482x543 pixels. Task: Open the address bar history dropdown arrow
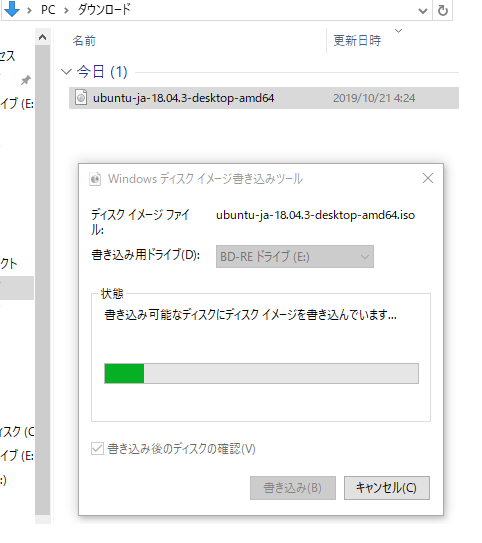point(423,11)
